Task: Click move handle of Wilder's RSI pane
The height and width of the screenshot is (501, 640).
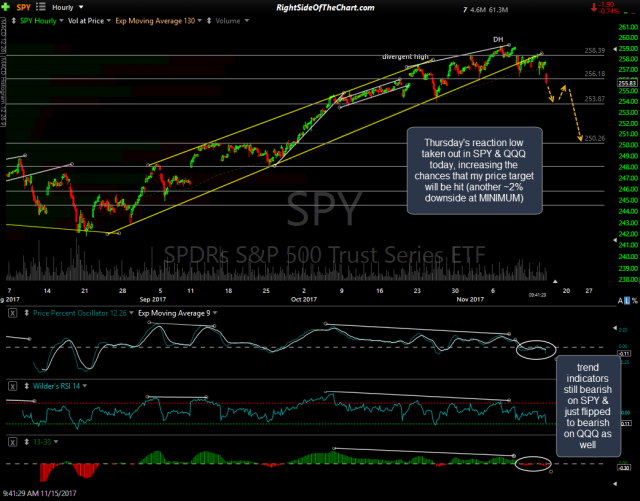Action: (27, 386)
